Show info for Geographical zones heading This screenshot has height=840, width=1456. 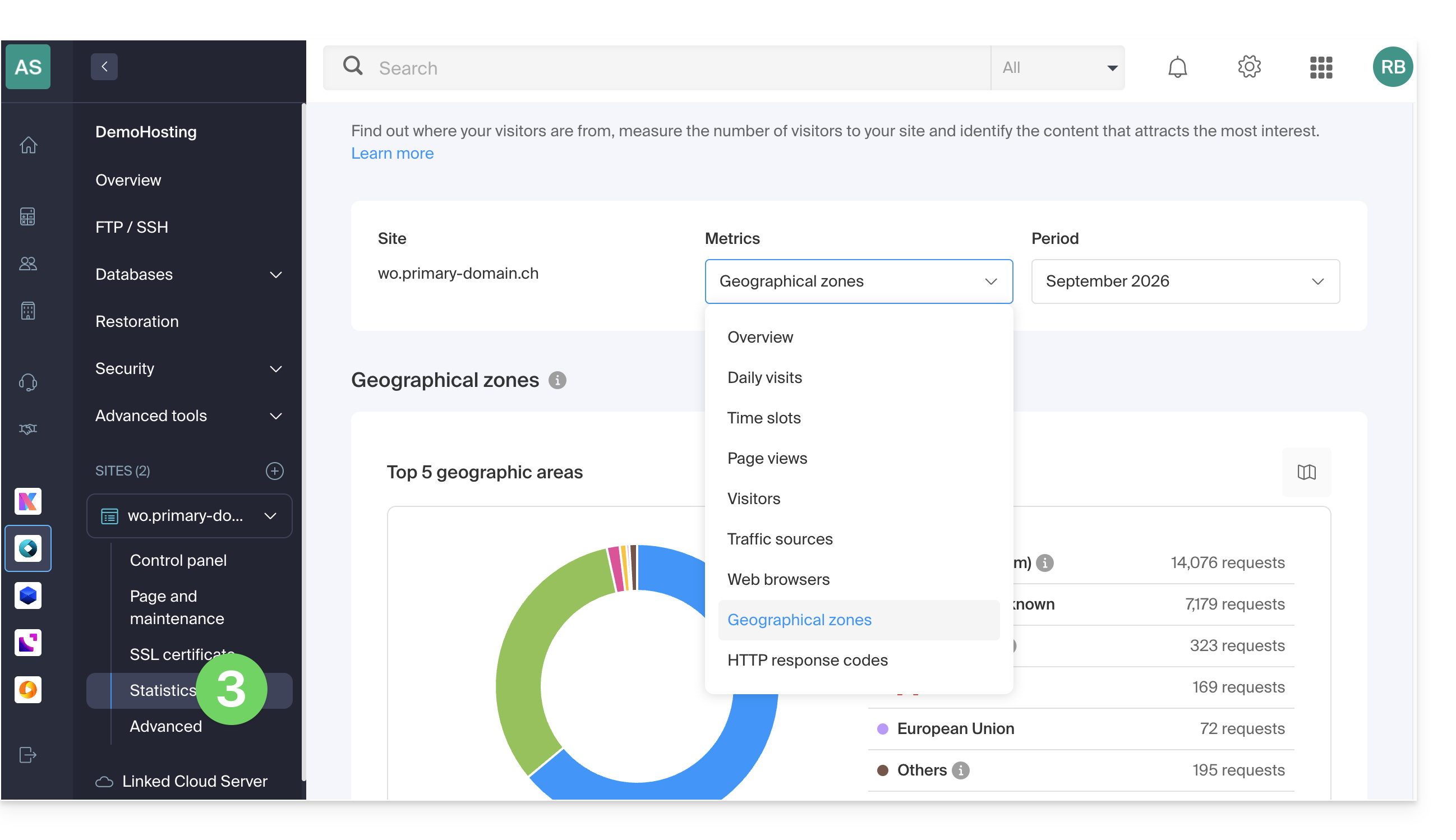pos(557,380)
